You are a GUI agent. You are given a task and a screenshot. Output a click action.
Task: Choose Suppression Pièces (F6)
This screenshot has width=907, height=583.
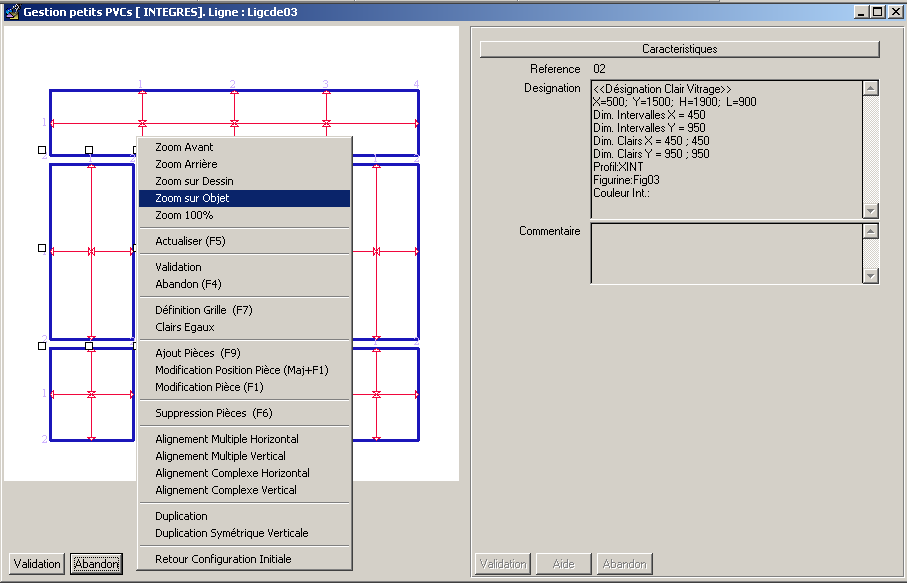click(x=213, y=413)
